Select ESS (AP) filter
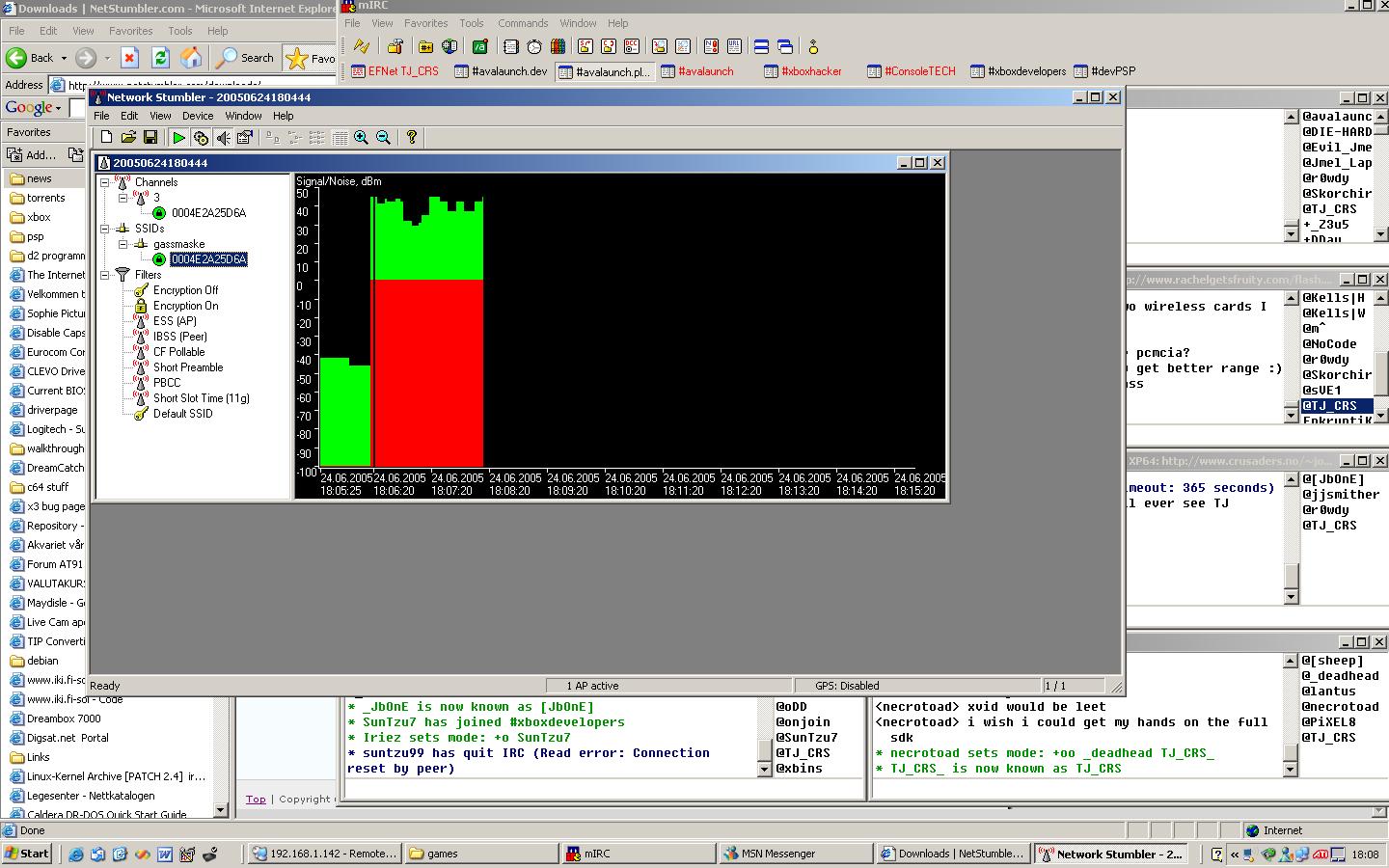Viewport: 1389px width, 868px height. pyautogui.click(x=175, y=321)
